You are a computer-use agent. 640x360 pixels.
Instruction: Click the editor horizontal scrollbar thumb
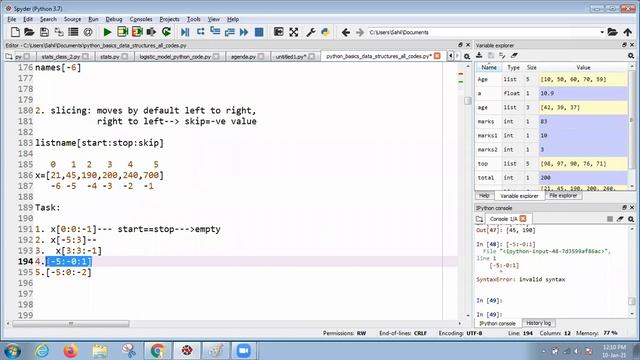coord(71,324)
